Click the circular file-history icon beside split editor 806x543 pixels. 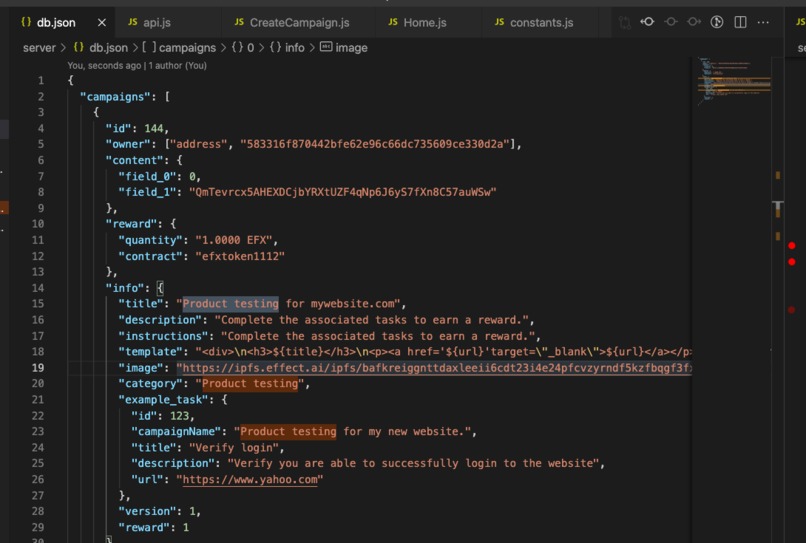coord(717,22)
